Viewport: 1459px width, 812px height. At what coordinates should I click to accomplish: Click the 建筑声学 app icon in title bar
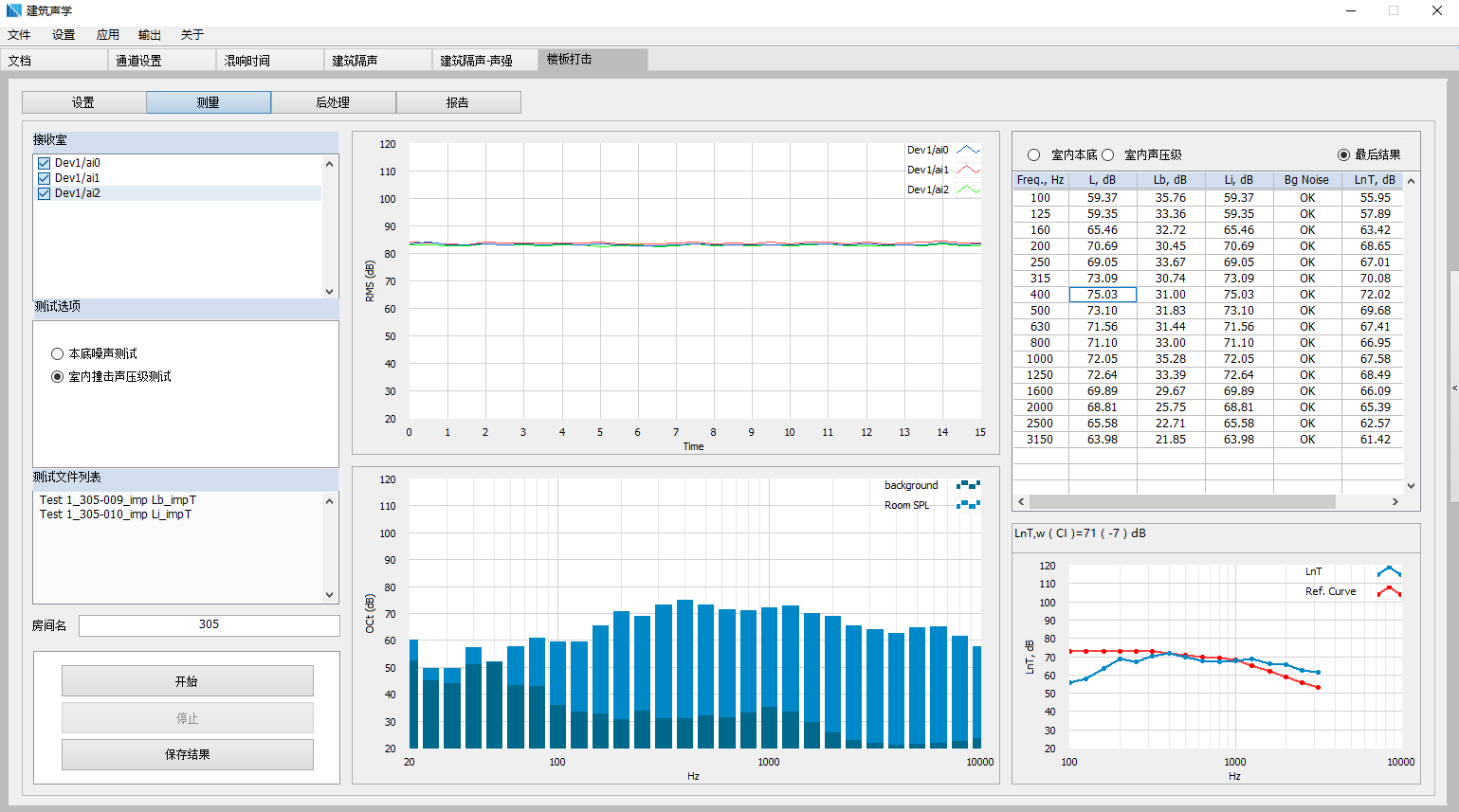pyautogui.click(x=13, y=10)
